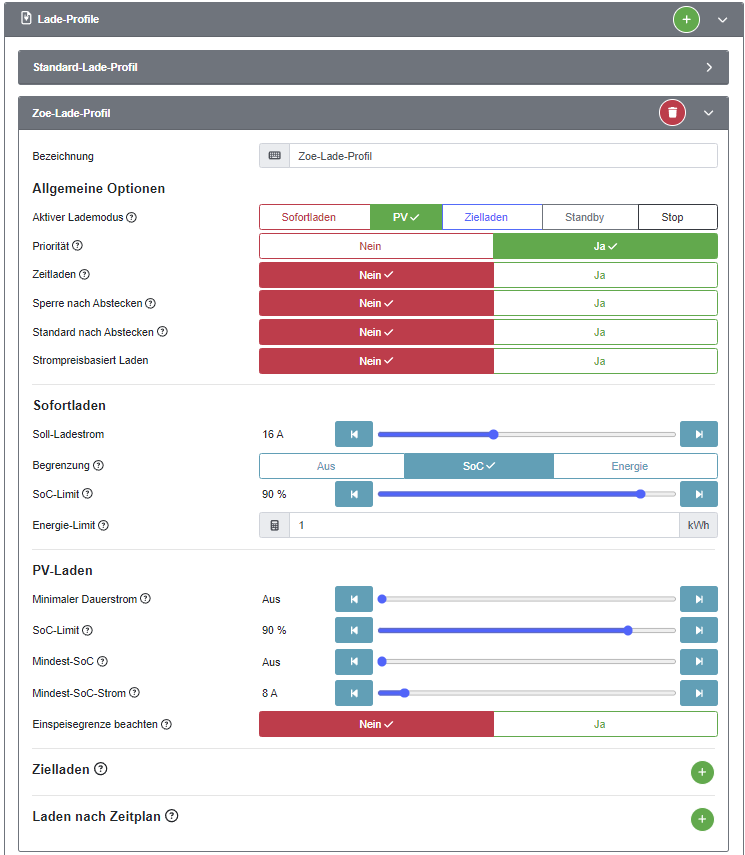Add a Zielladen plan with plus
The width and height of the screenshot is (745, 855).
702,772
